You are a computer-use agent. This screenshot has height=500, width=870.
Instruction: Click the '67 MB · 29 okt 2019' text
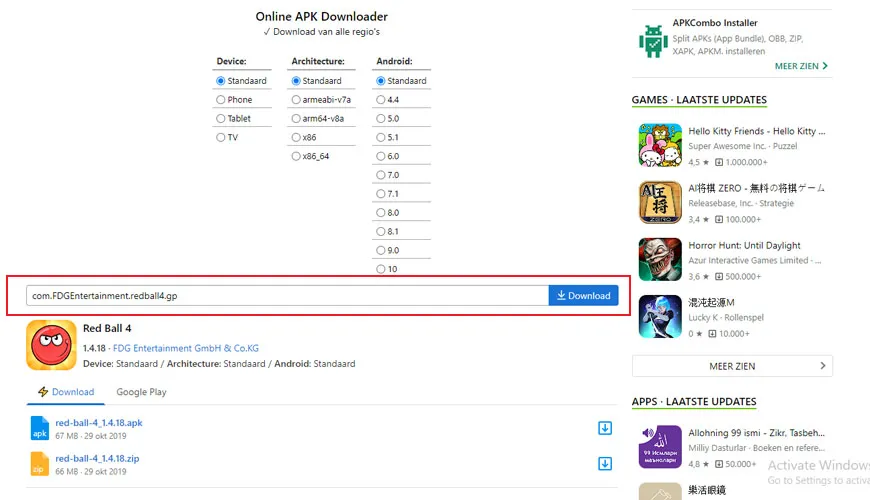click(x=90, y=436)
